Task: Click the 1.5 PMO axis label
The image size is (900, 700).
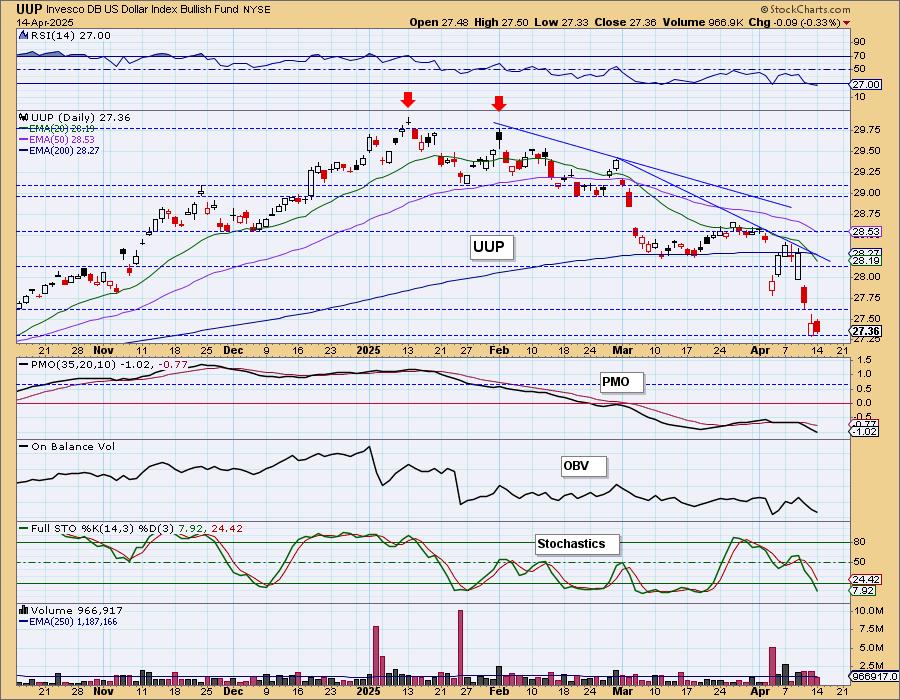Action: click(x=863, y=360)
